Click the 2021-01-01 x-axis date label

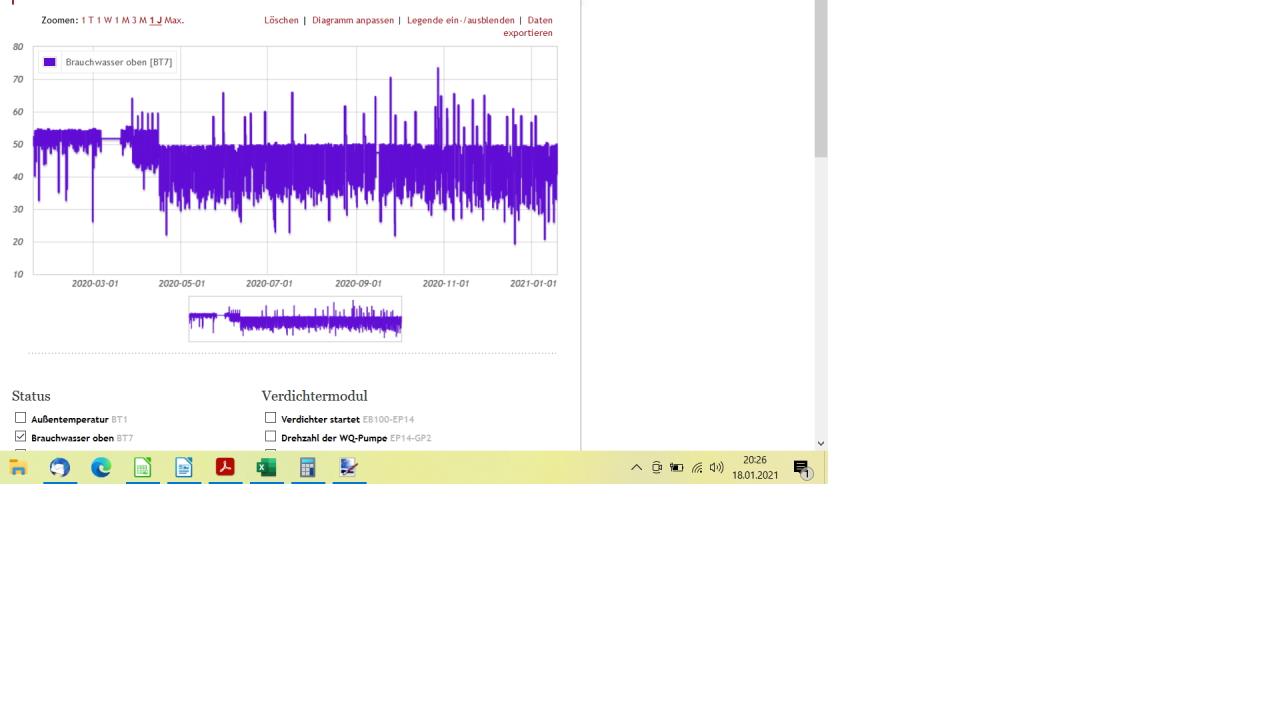[x=533, y=284]
